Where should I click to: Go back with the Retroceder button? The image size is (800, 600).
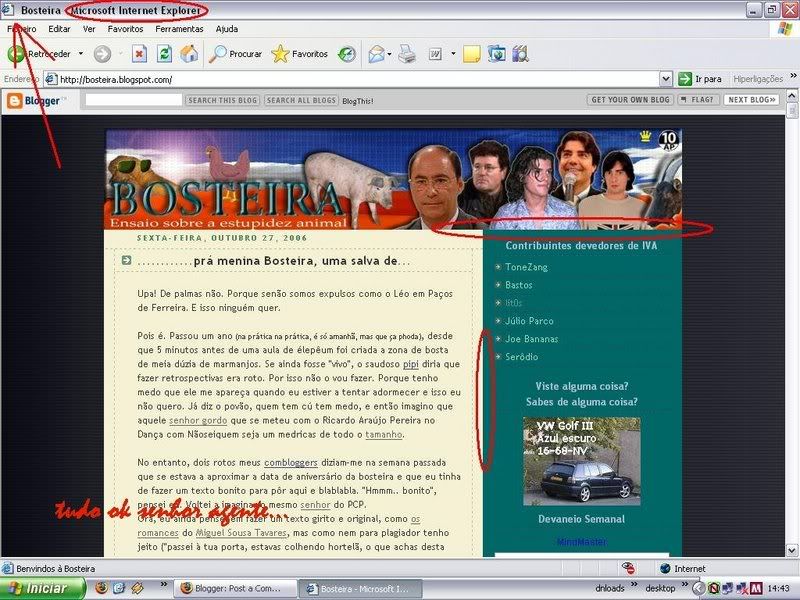(39, 54)
